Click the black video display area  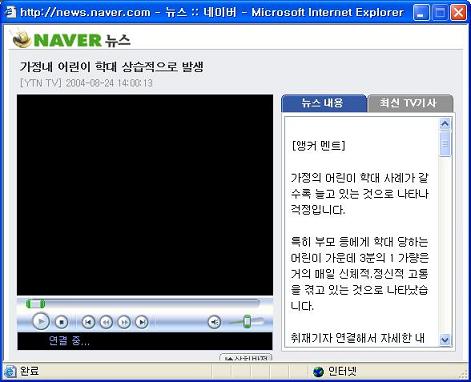pyautogui.click(x=145, y=195)
